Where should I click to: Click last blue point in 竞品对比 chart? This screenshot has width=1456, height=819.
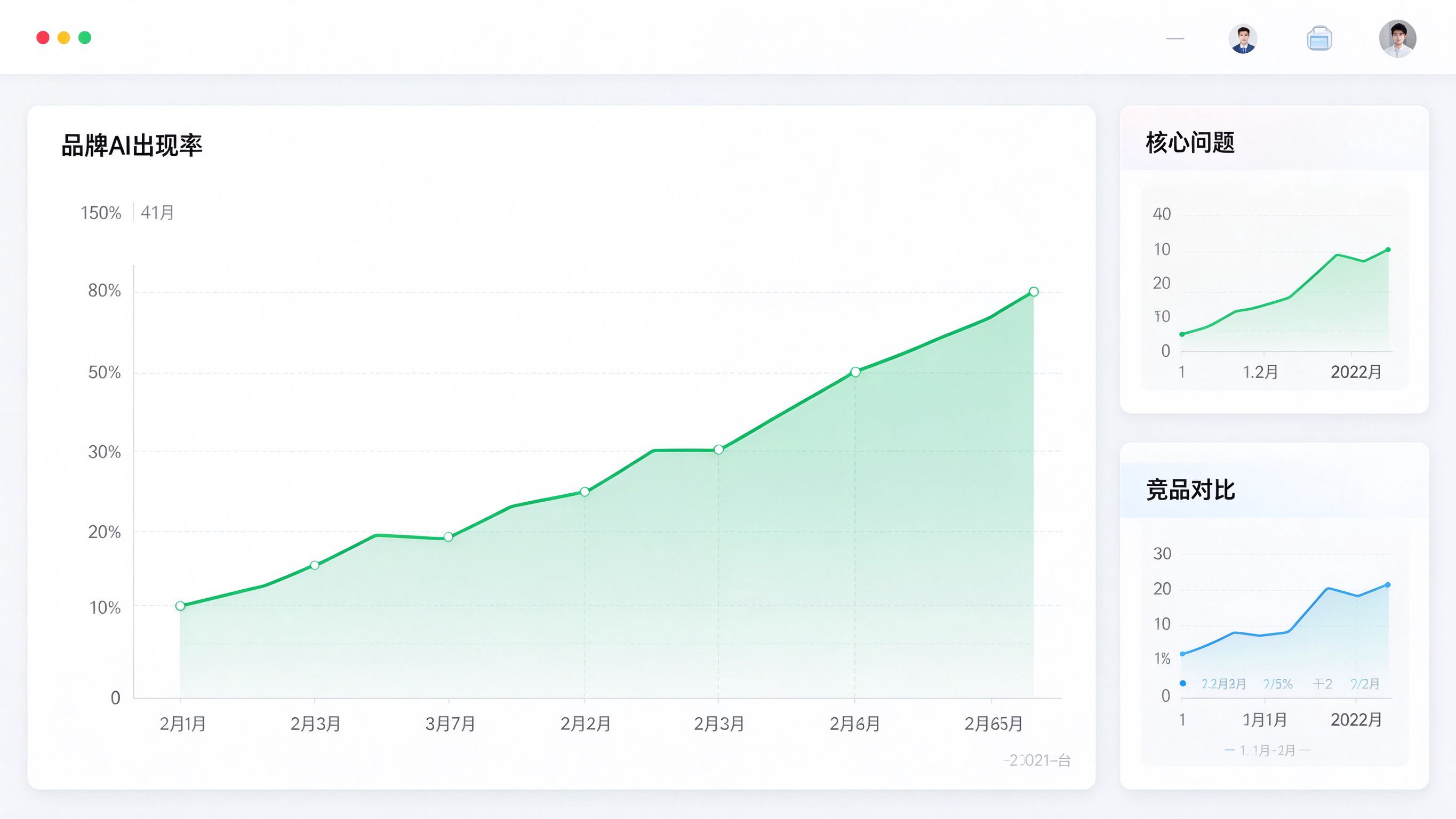(x=1388, y=585)
